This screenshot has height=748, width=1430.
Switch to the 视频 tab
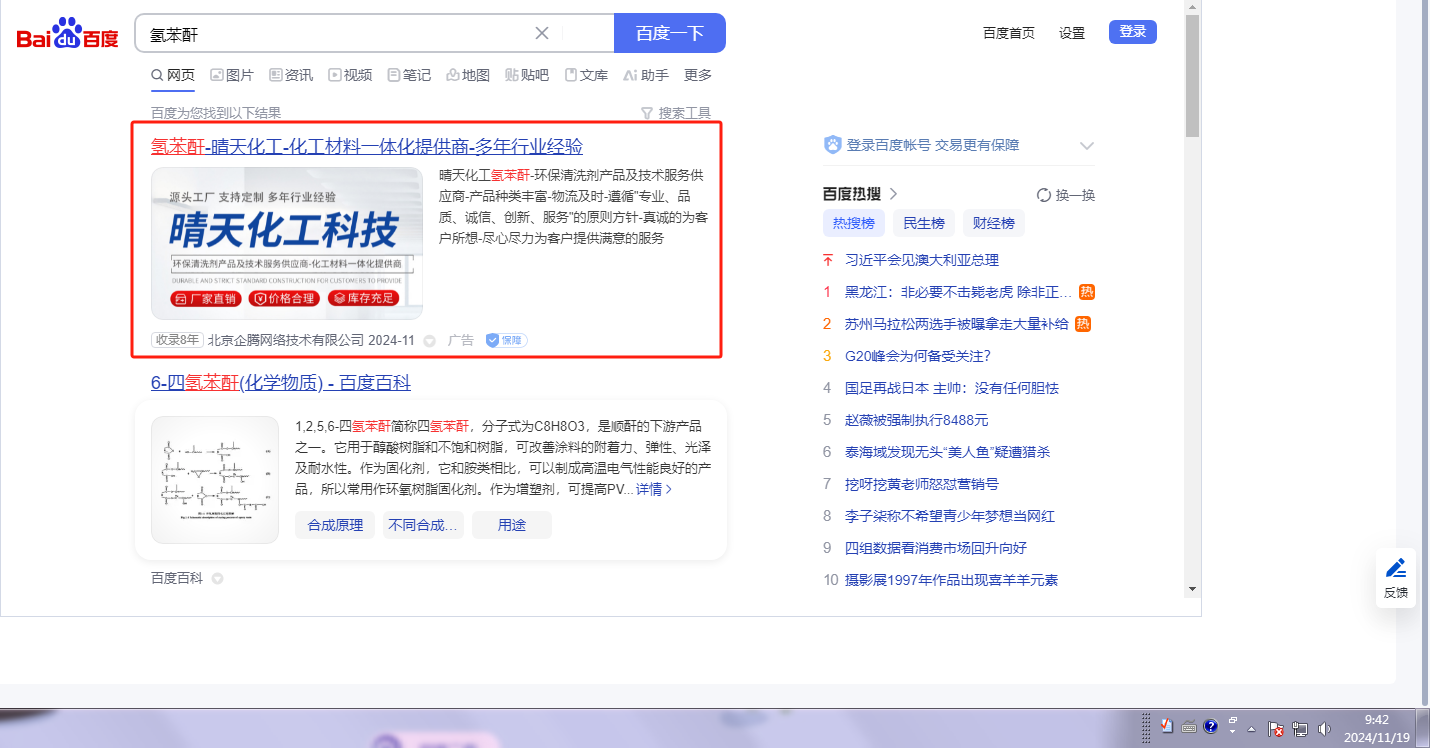(x=350, y=75)
